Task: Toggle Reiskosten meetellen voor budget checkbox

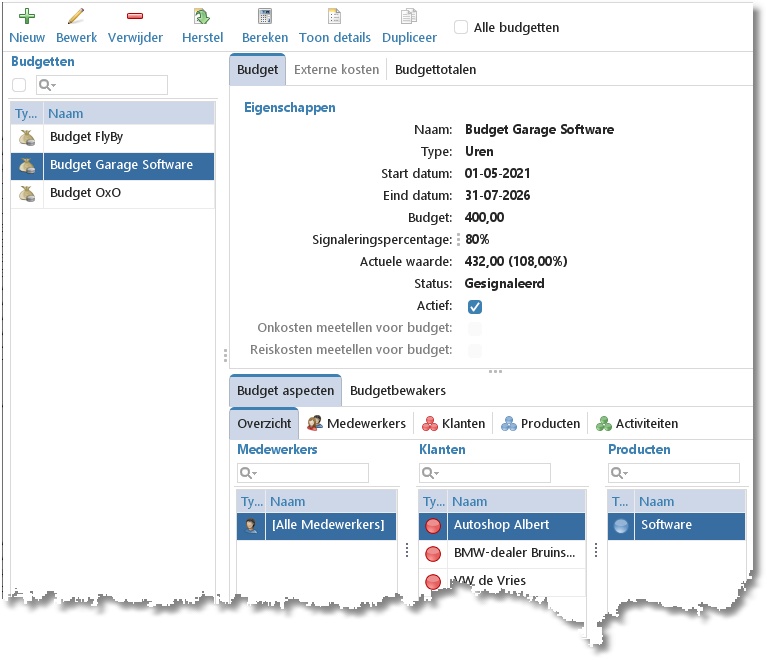Action: pyautogui.click(x=474, y=350)
